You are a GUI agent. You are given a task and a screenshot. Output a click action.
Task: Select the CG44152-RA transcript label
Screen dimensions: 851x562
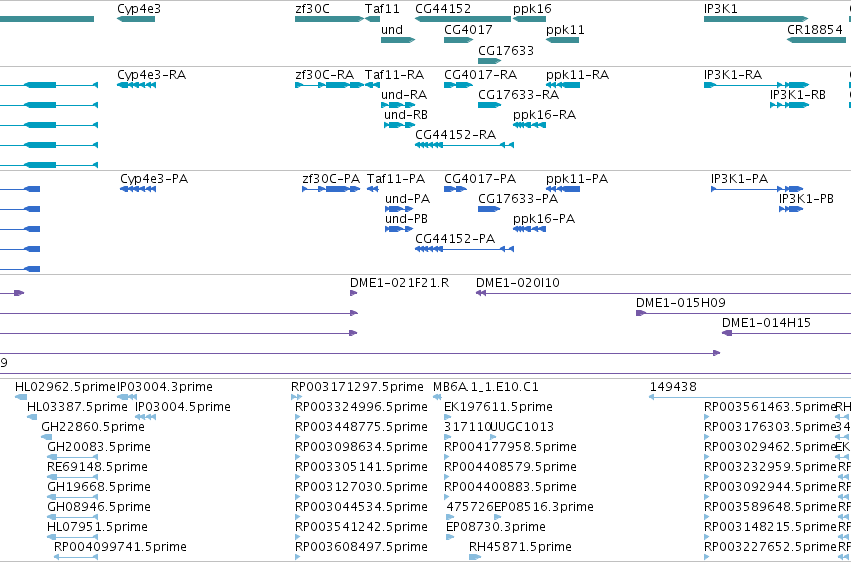point(455,135)
